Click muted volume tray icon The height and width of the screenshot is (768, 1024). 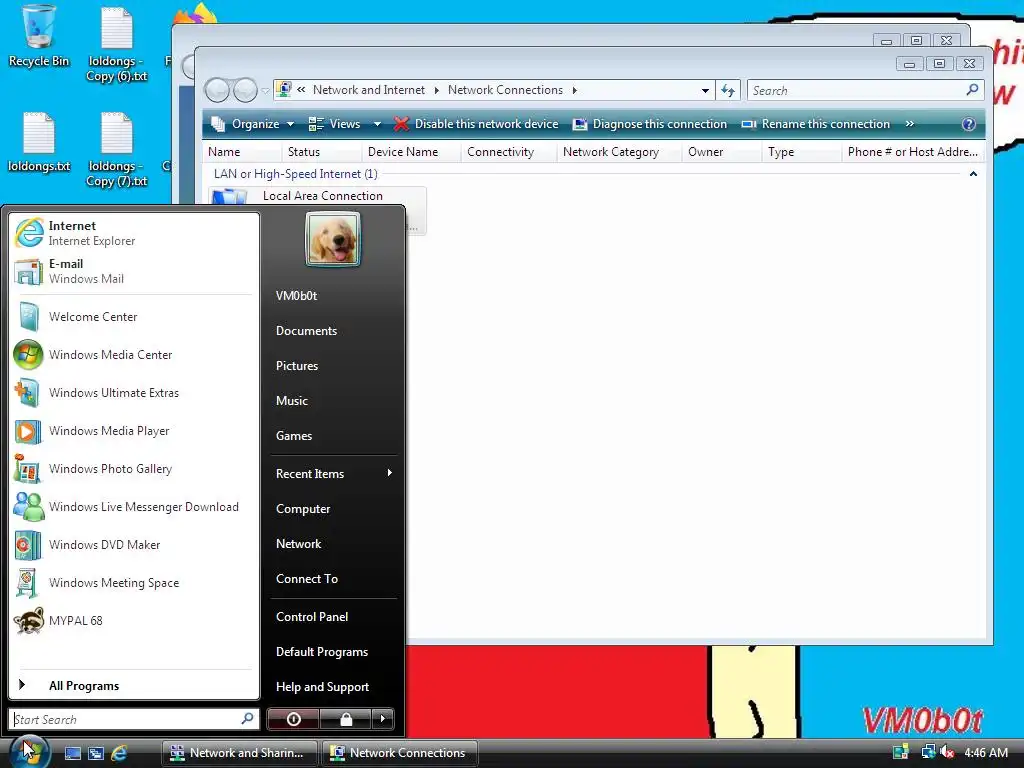coord(948,753)
